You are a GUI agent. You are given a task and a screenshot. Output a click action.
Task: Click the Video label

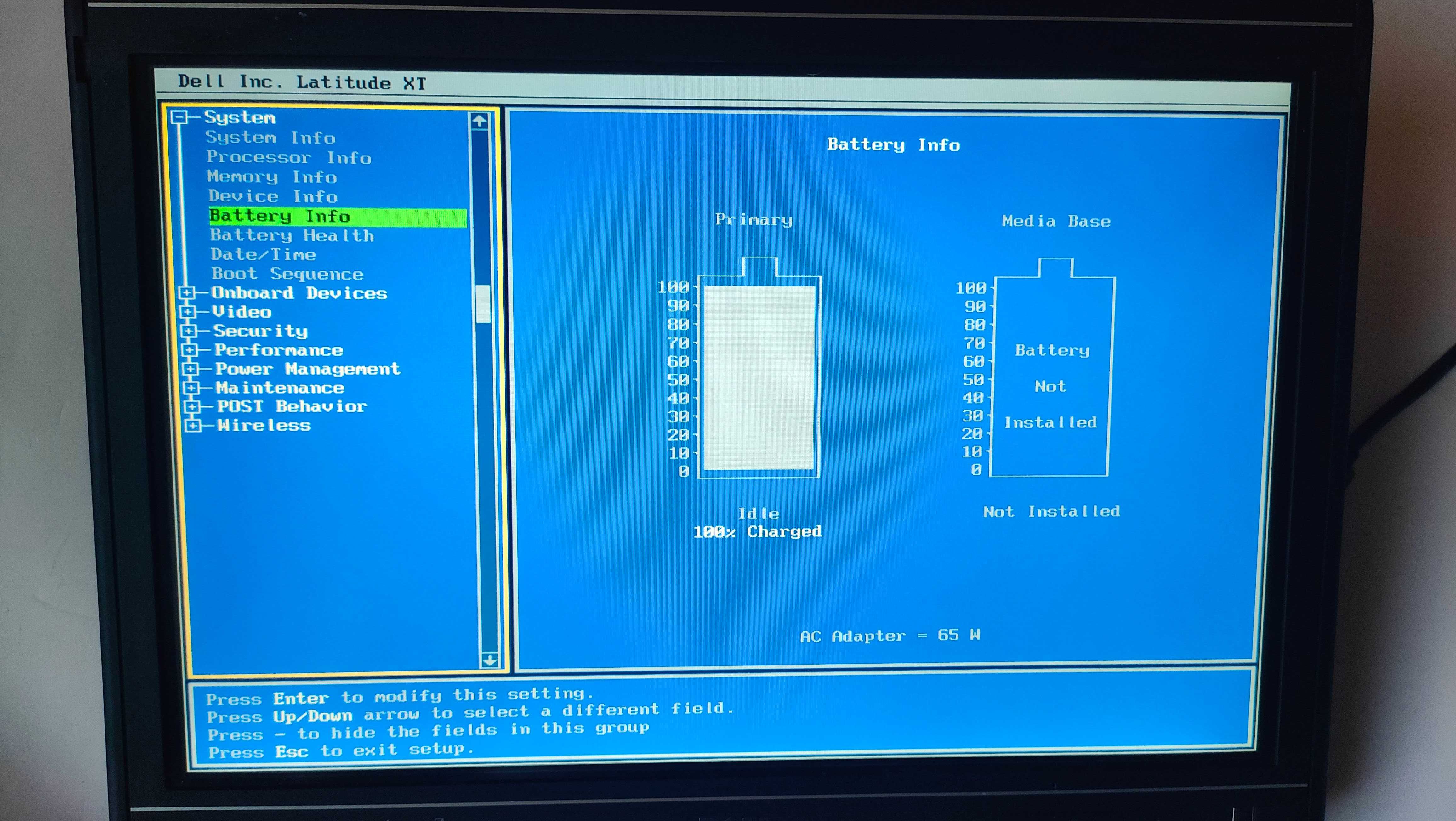[x=242, y=312]
